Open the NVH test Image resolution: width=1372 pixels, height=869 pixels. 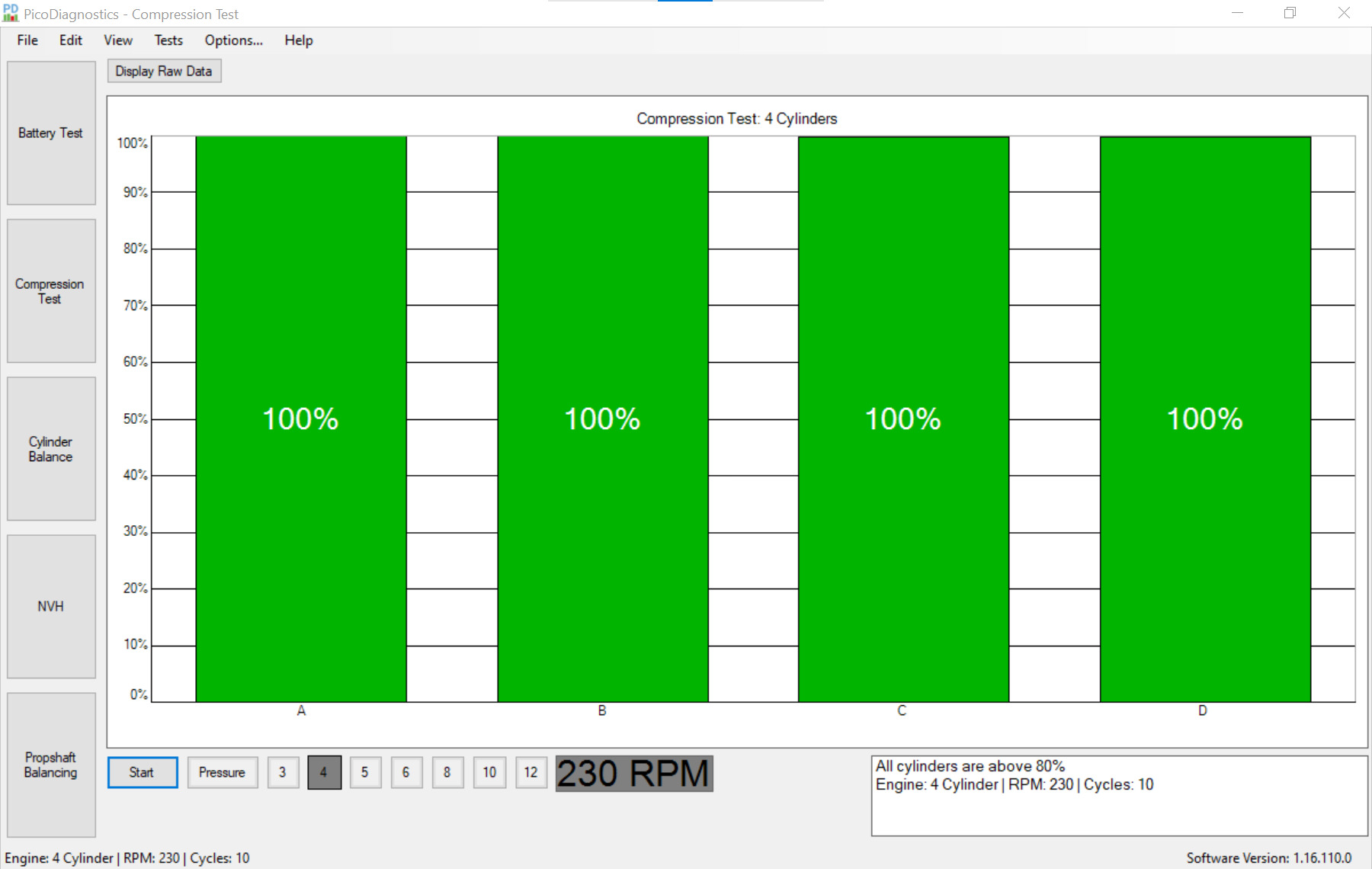(51, 607)
